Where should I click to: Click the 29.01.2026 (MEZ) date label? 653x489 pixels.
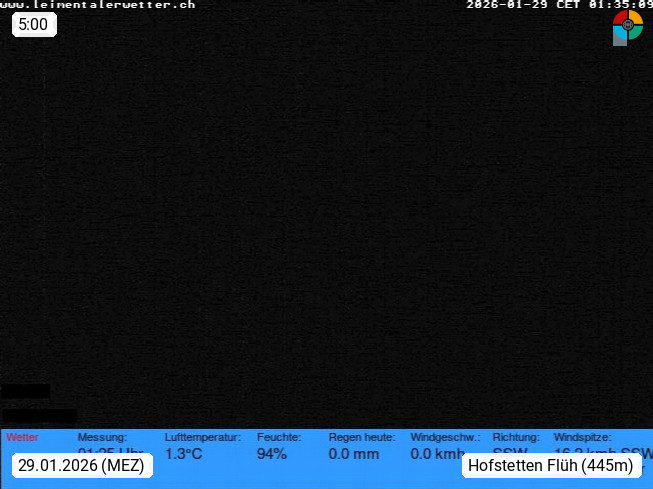click(x=81, y=466)
